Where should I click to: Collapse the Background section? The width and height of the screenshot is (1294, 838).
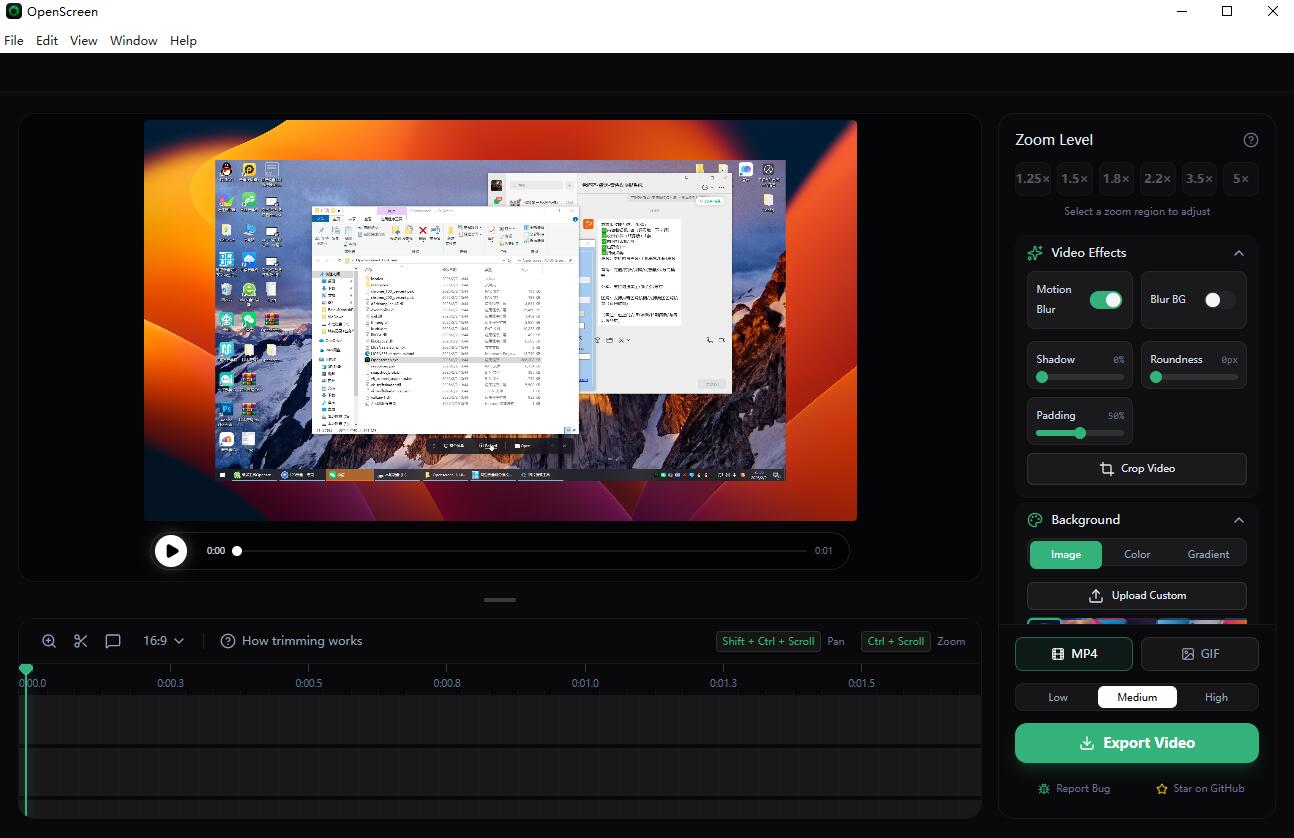click(x=1239, y=519)
